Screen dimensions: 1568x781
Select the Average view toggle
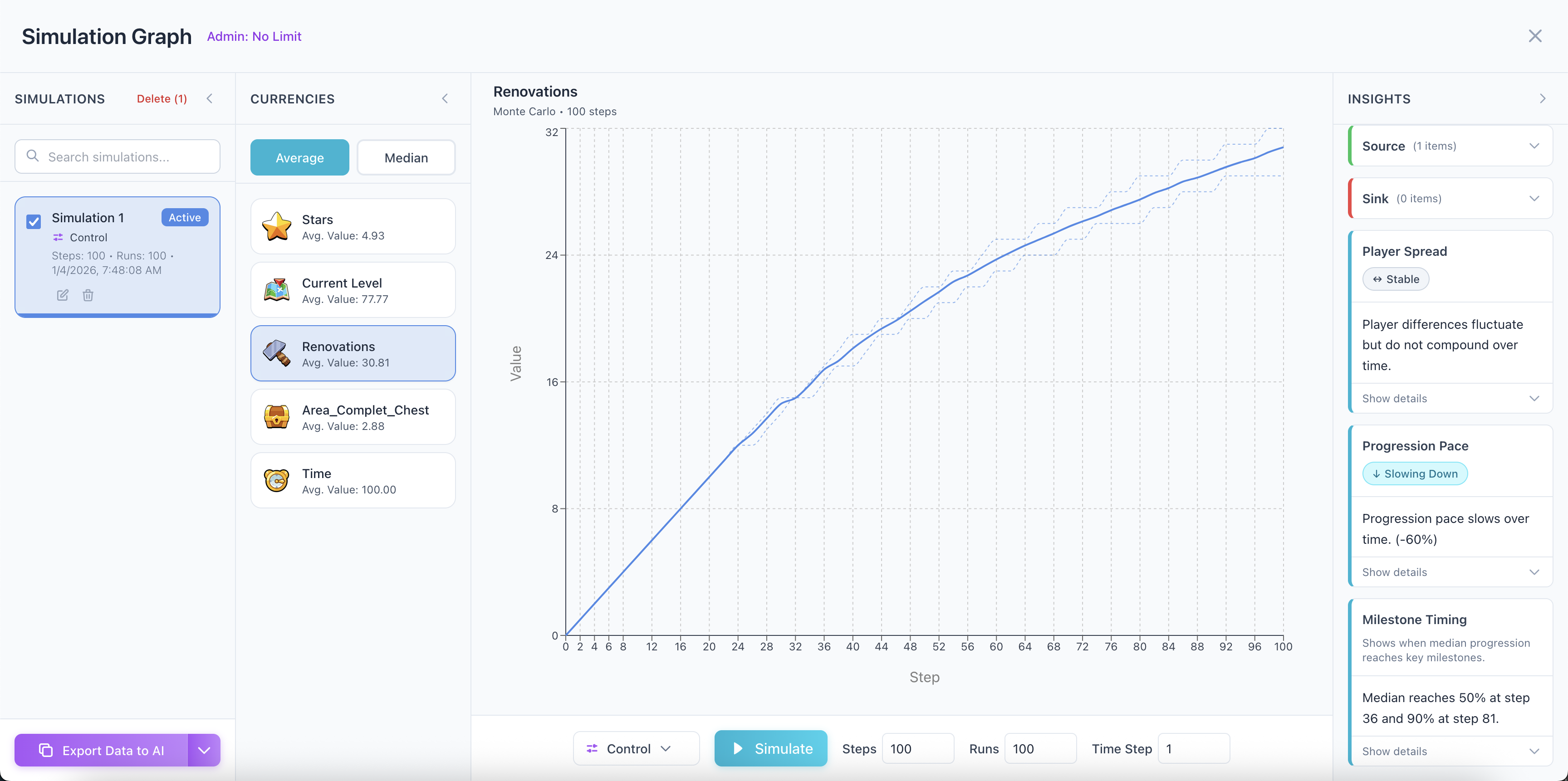[299, 157]
